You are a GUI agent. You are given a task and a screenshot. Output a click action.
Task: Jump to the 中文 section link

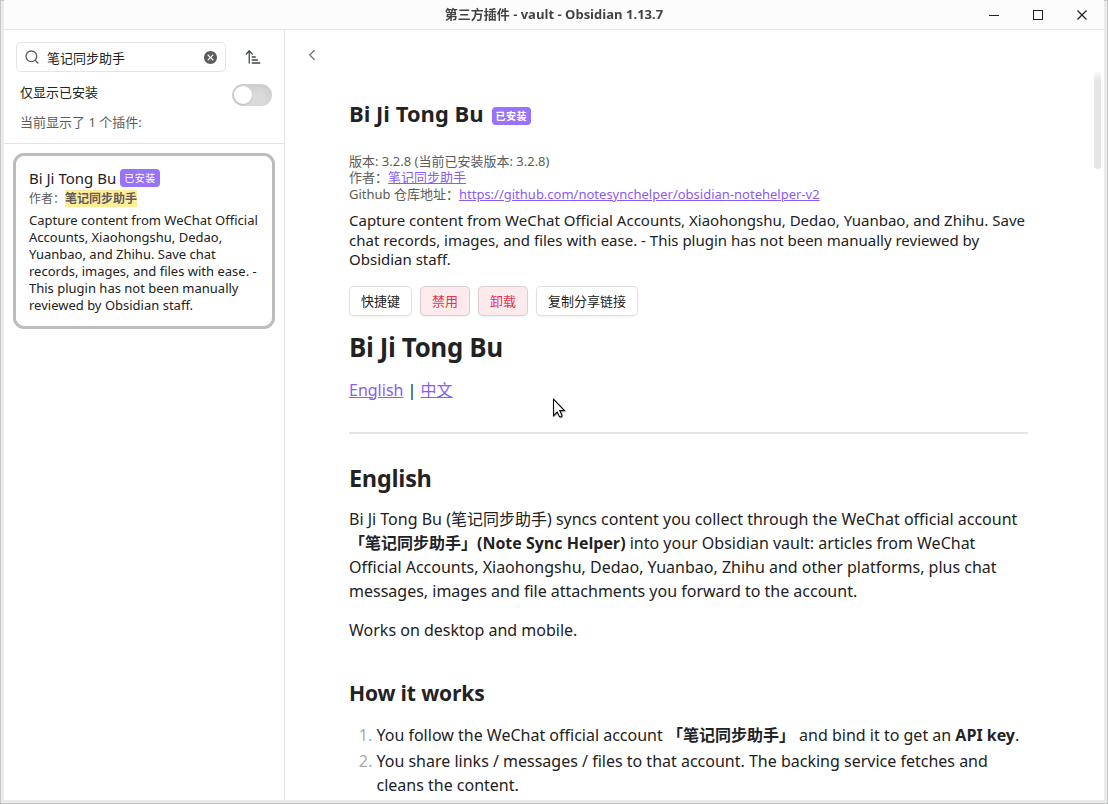[x=437, y=390]
